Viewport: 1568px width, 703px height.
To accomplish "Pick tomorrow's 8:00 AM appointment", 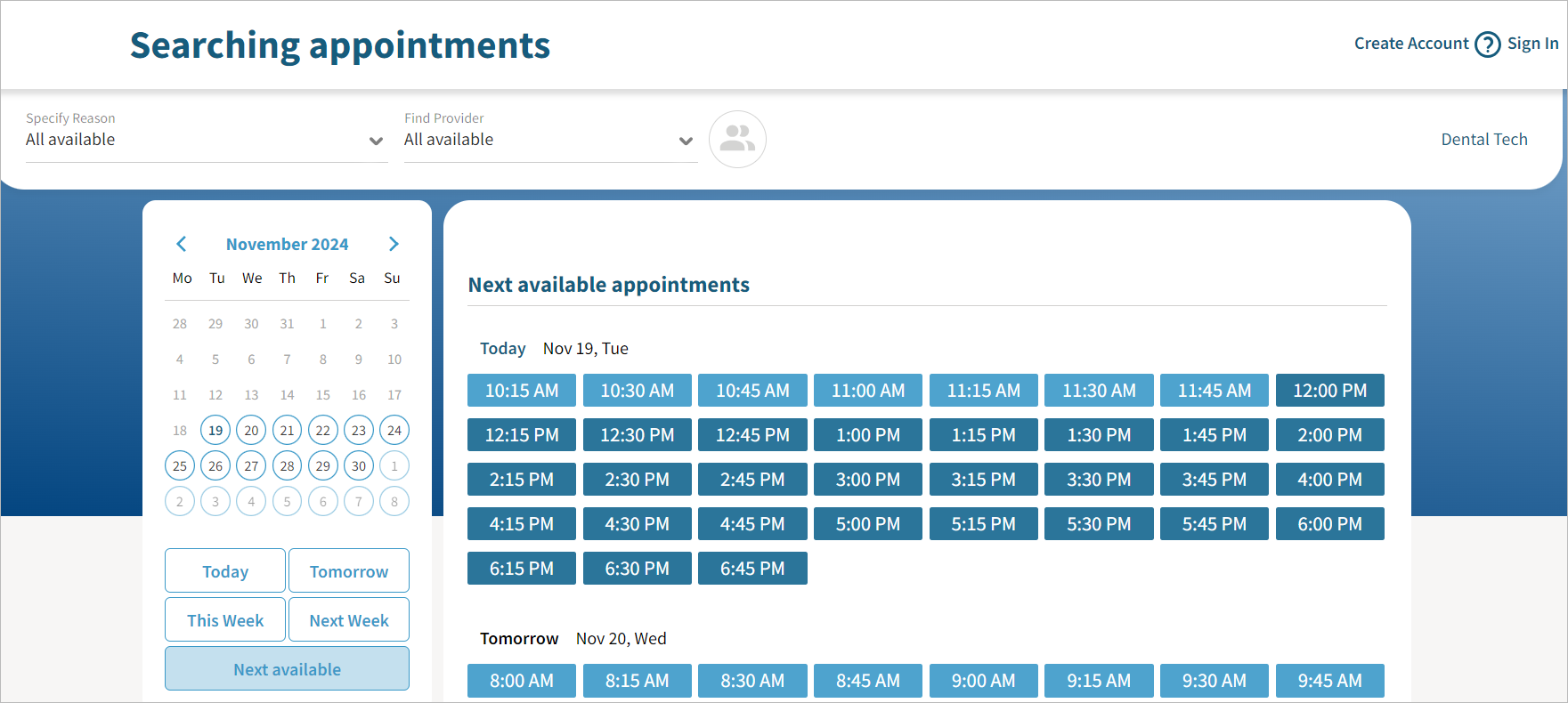I will click(x=522, y=681).
